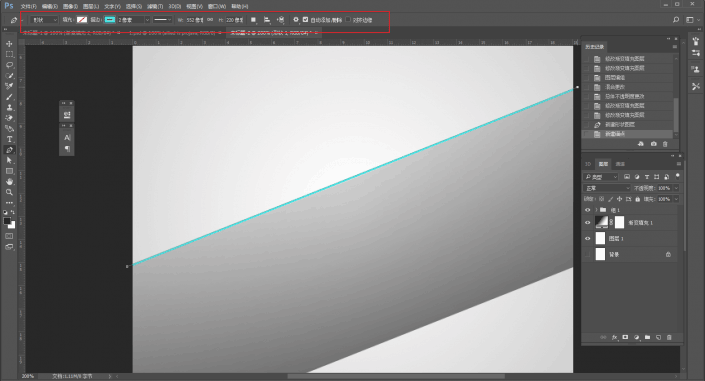Screen dimensions: 705x381
Task: Open the File menu
Action: [28, 6]
